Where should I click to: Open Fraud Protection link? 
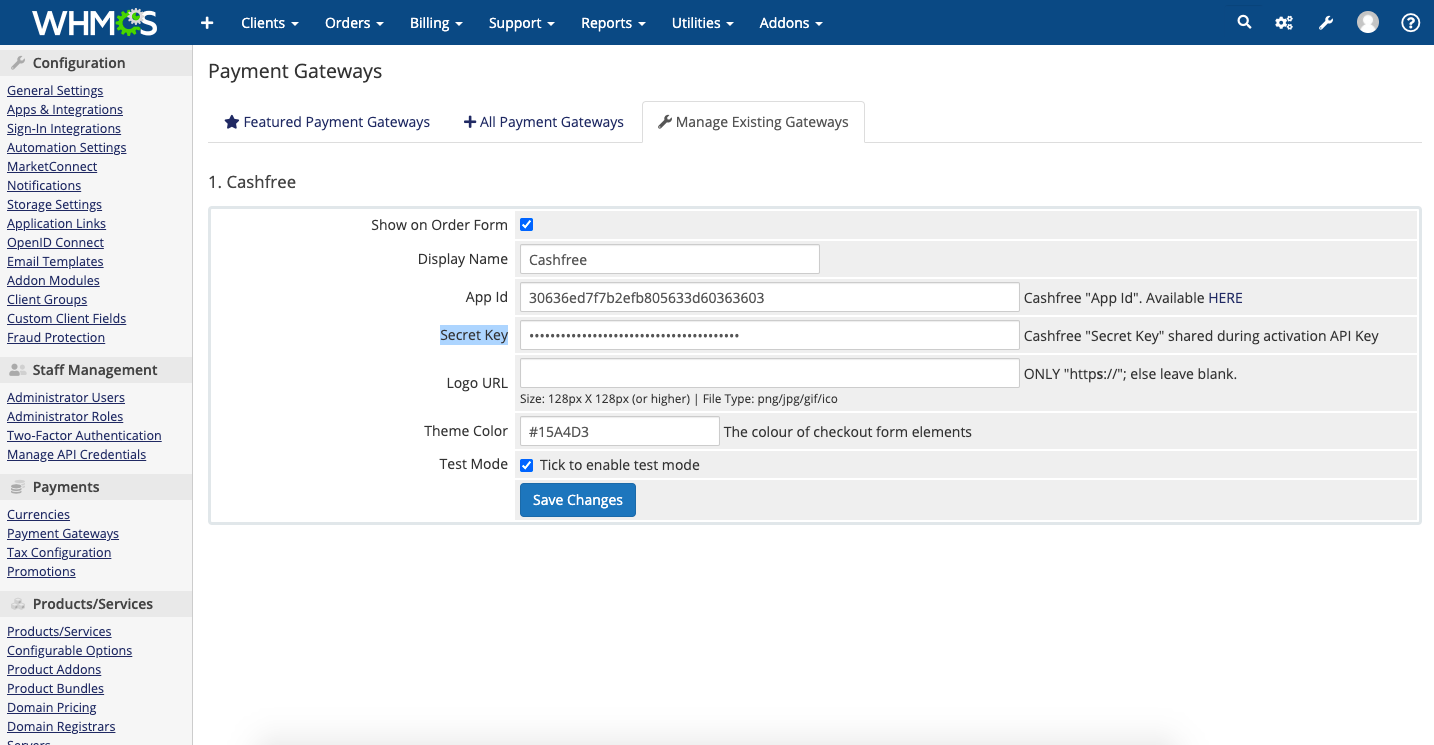point(56,338)
